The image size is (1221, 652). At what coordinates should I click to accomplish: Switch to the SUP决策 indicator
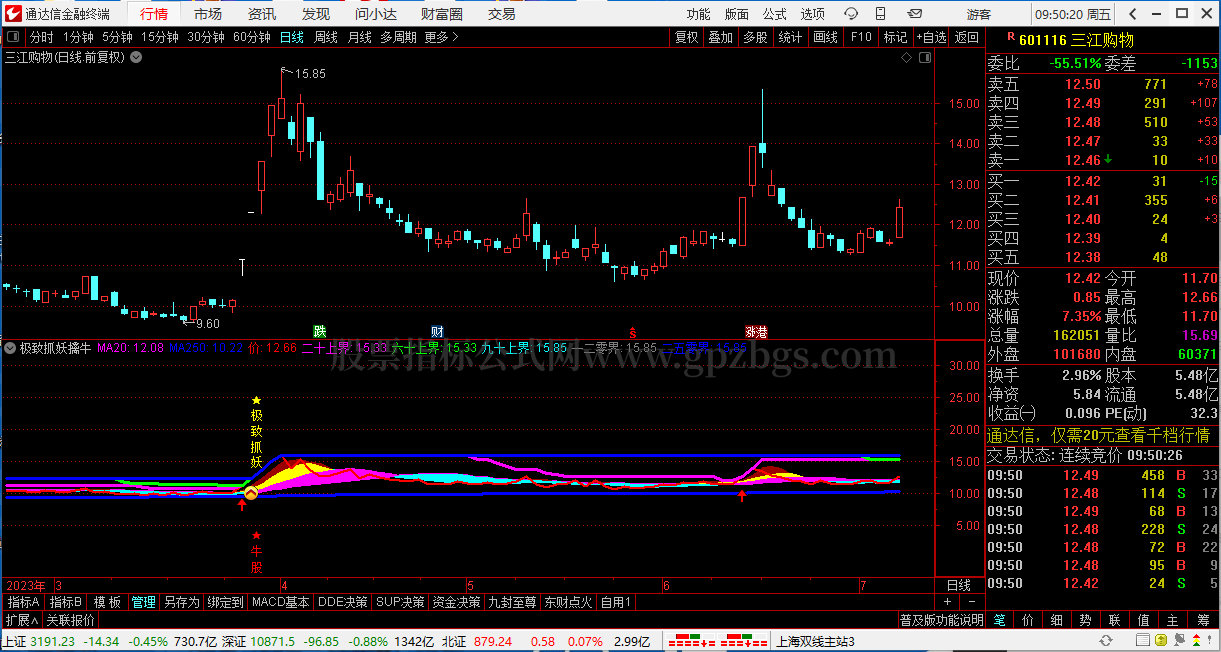click(400, 602)
